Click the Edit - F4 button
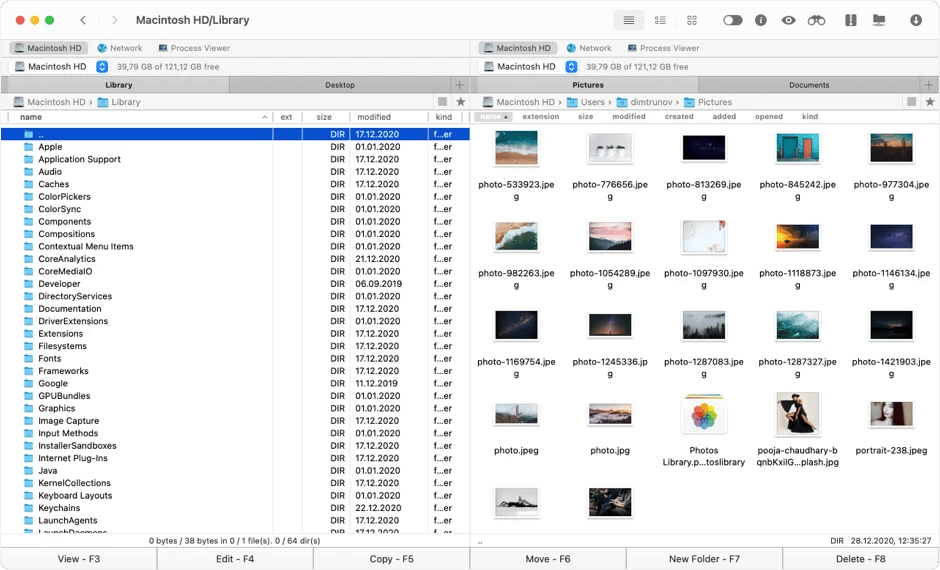The image size is (940, 570). 235,559
